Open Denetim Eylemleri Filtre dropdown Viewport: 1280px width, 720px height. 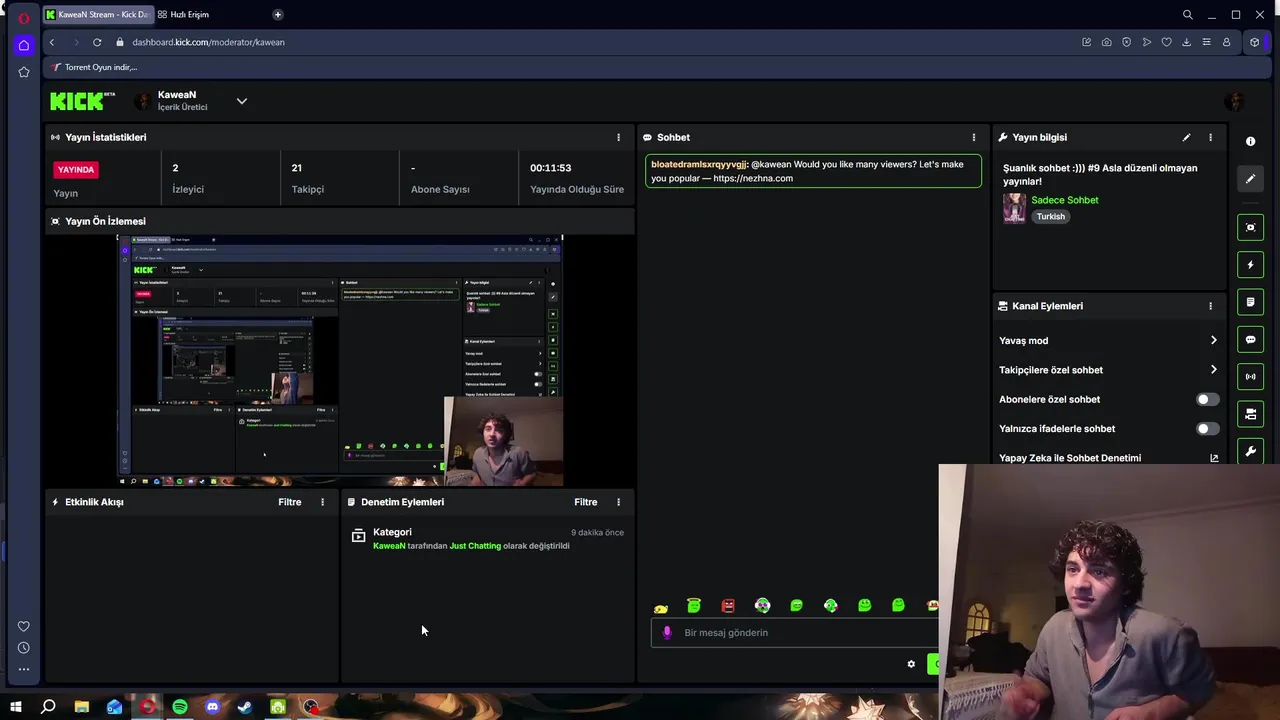(585, 502)
